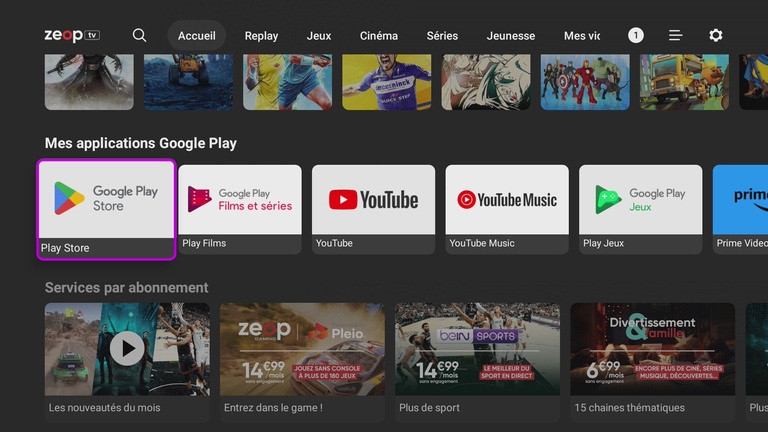
Task: Open the menu list icon
Action: coord(675,35)
